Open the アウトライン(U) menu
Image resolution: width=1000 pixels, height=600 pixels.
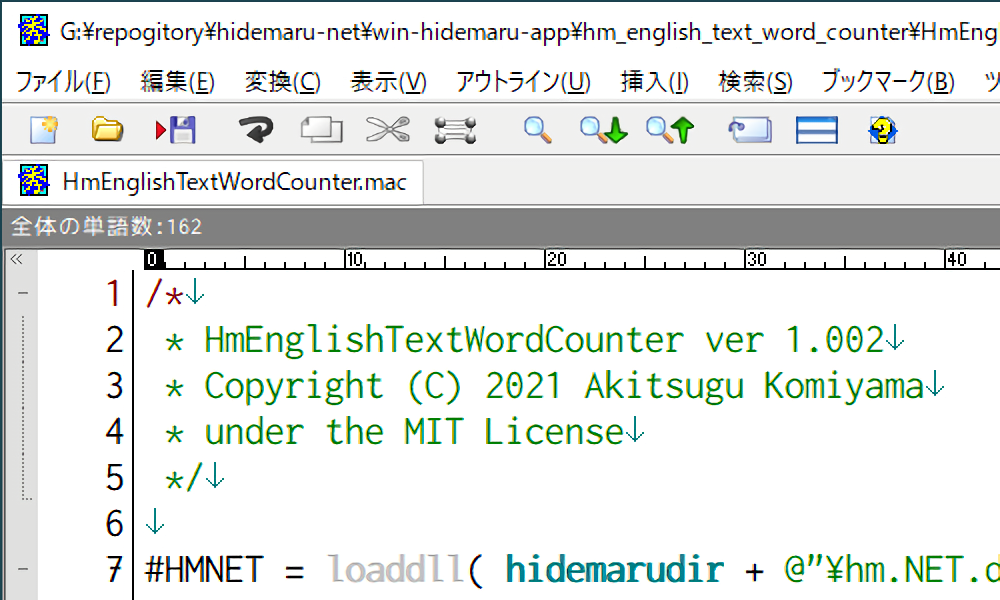tap(523, 82)
